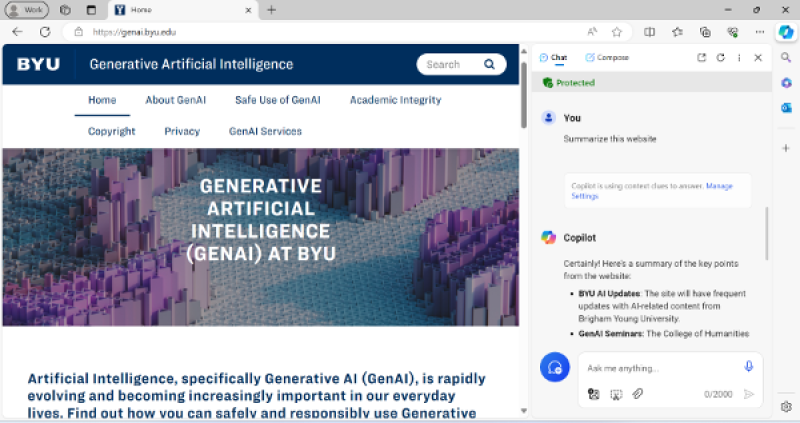
Task: Customize sidebar with plus icon
Action: point(786,148)
